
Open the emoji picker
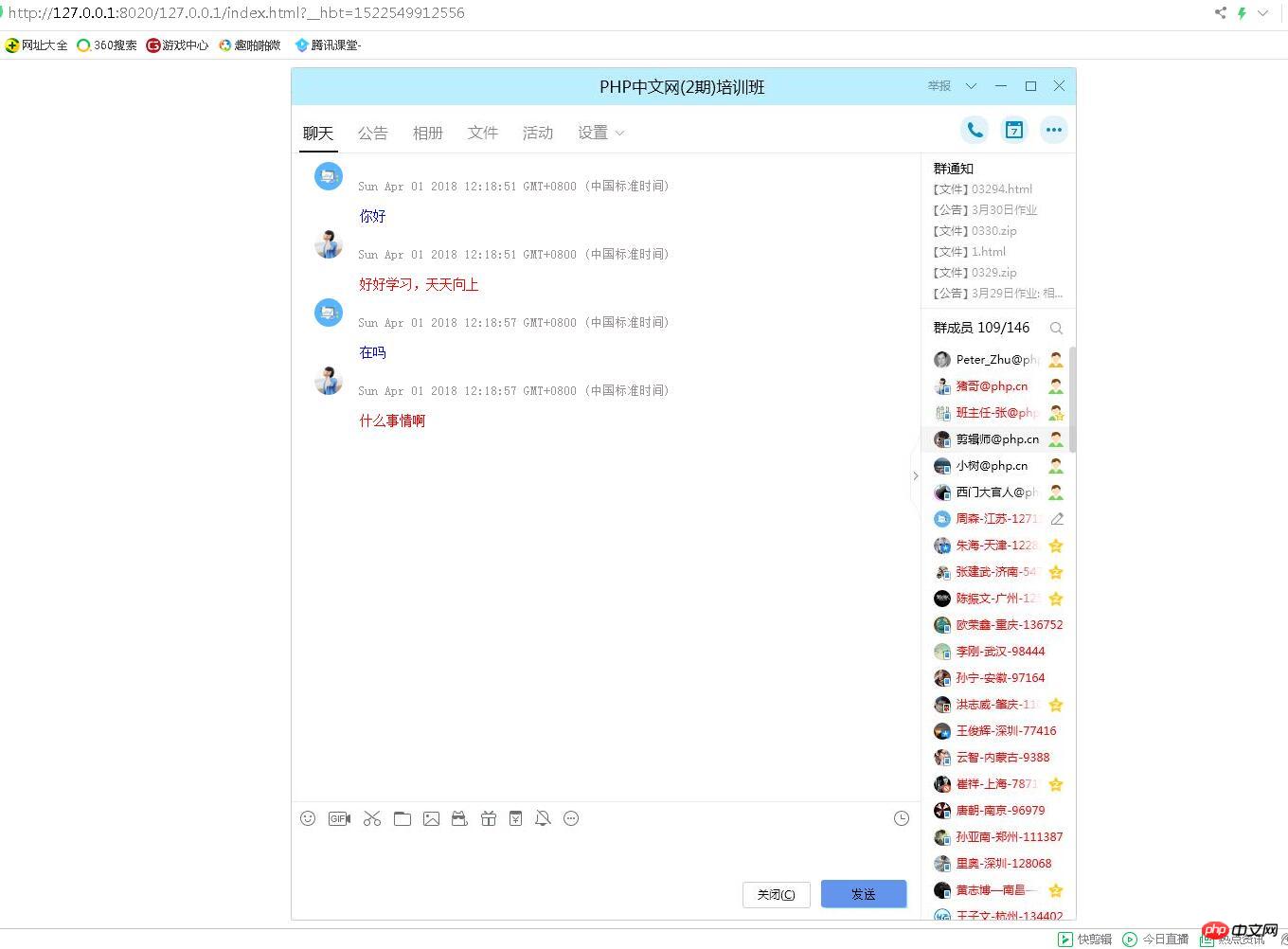click(x=308, y=818)
